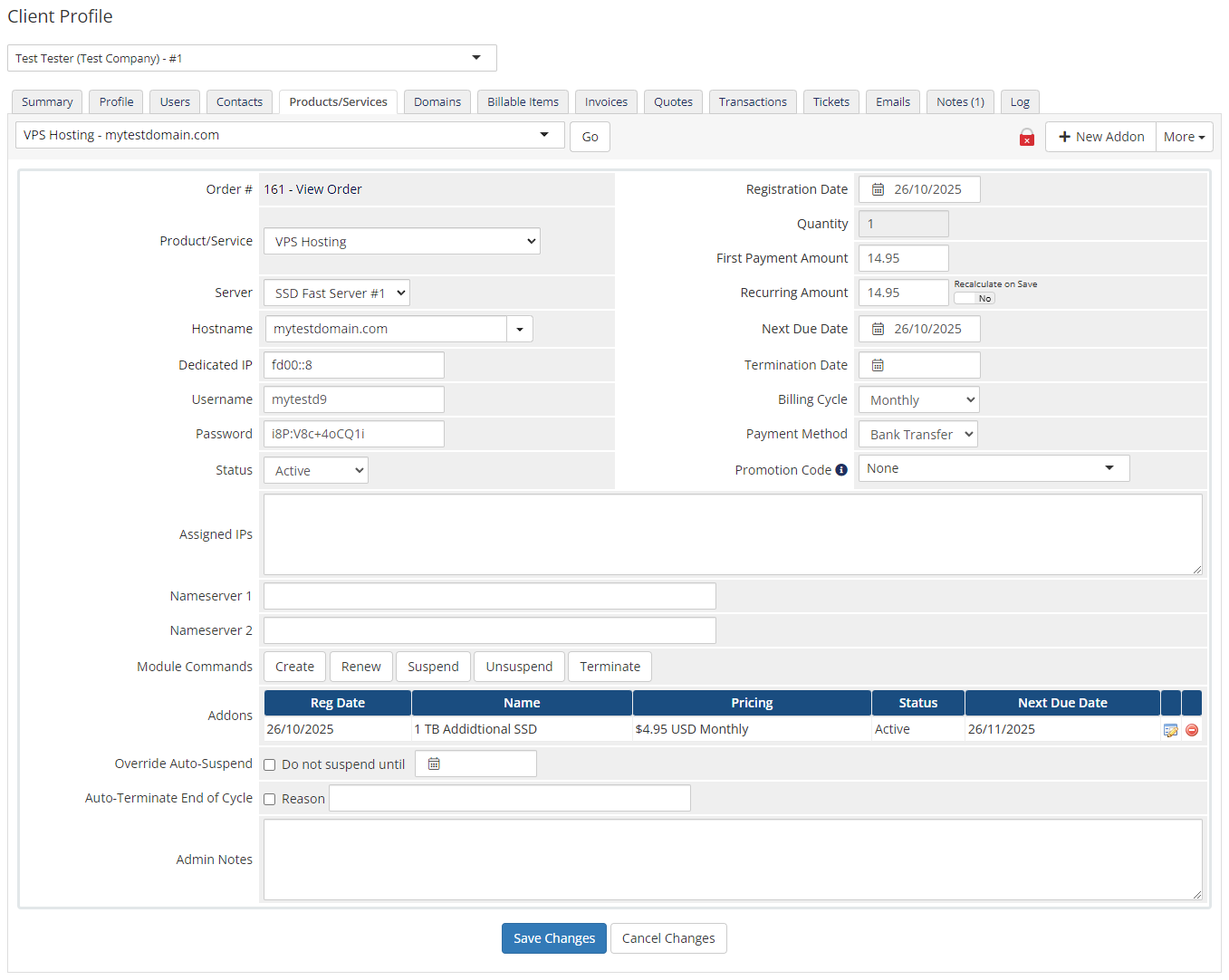
Task: Check the Auto-Terminate Reason checkbox
Action: coord(269,799)
